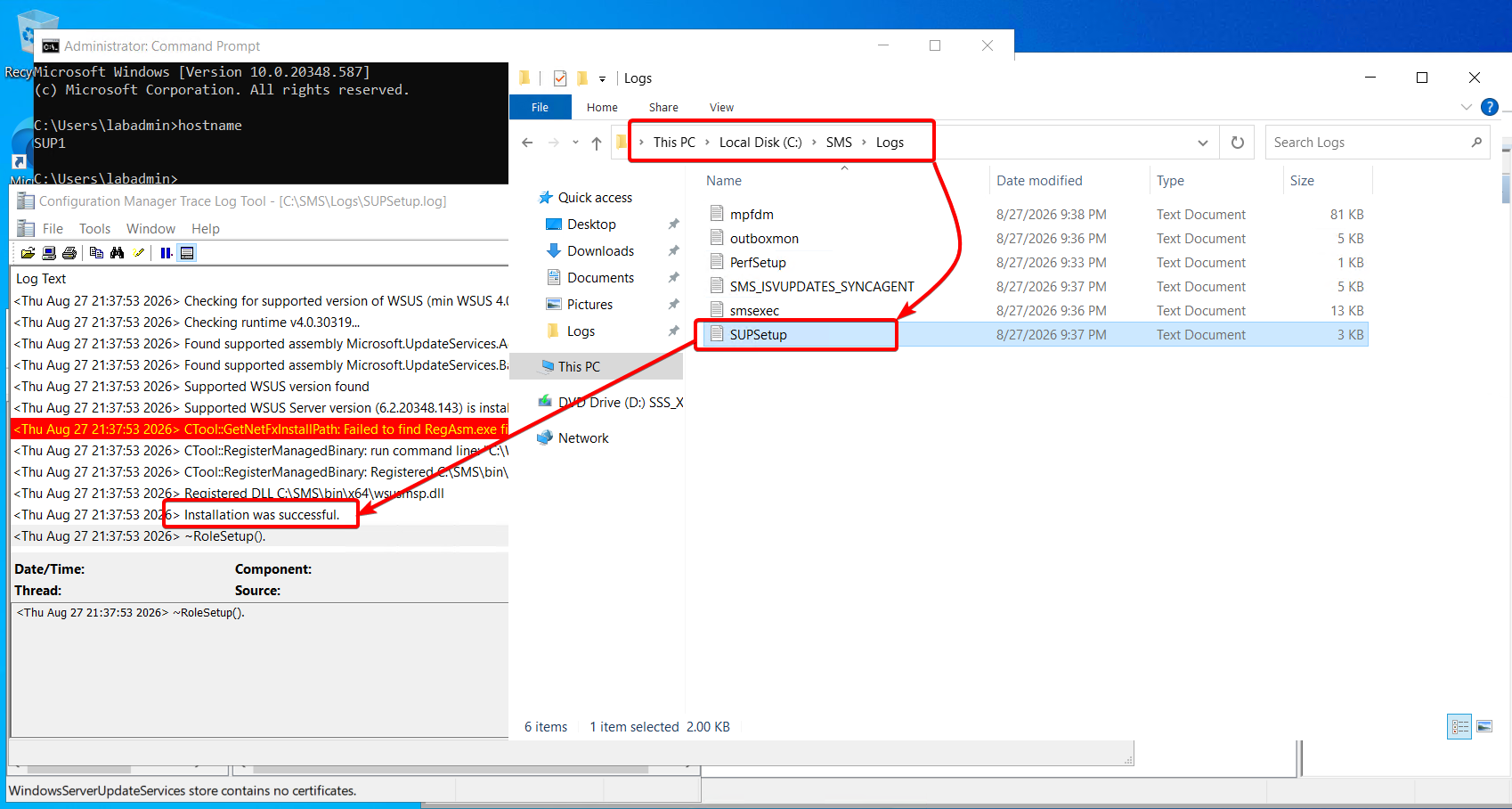This screenshot has height=809, width=1512.
Task: Click the File tab in Explorer ribbon
Action: tap(540, 107)
